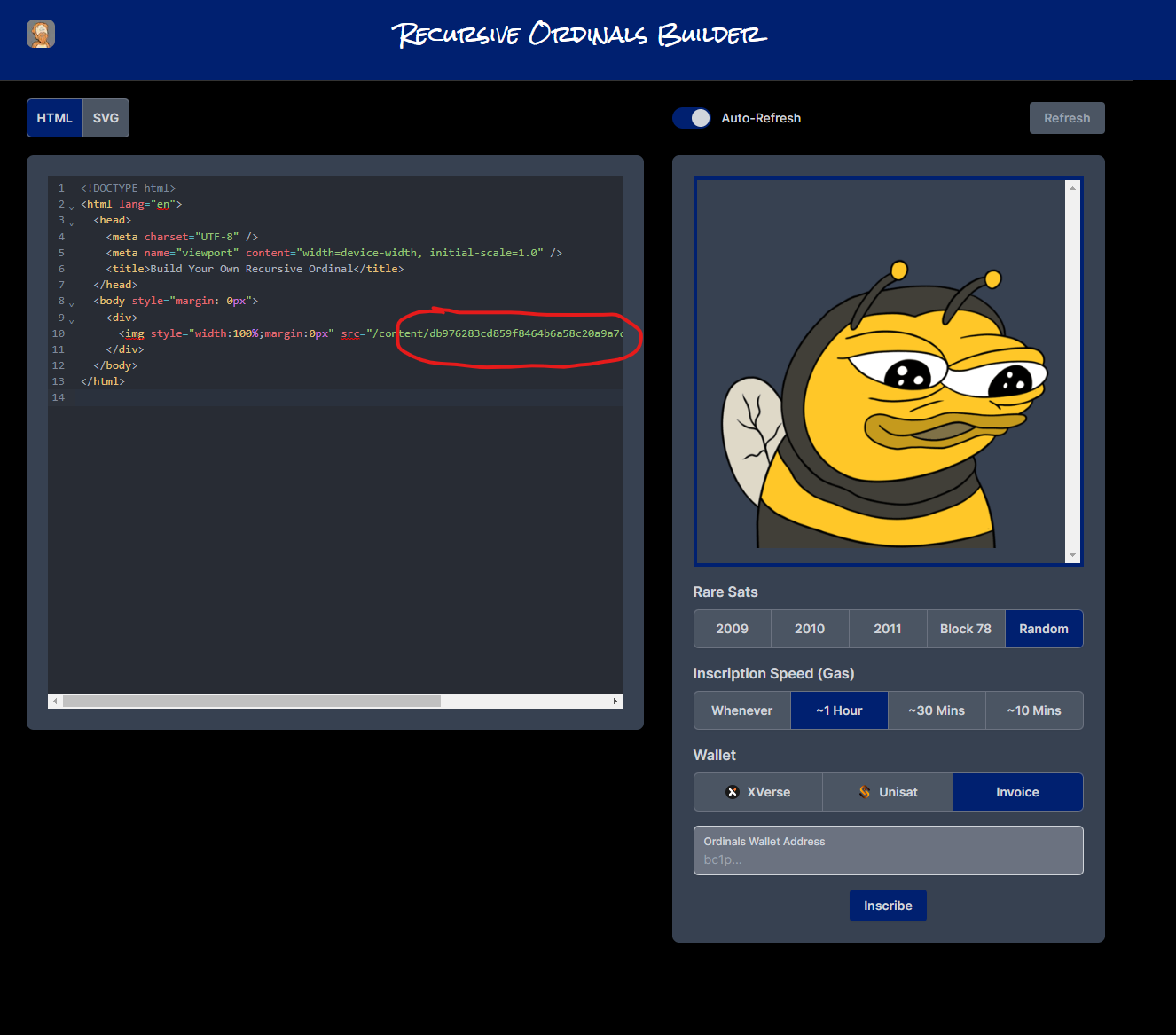Click the Refresh button

(1066, 118)
